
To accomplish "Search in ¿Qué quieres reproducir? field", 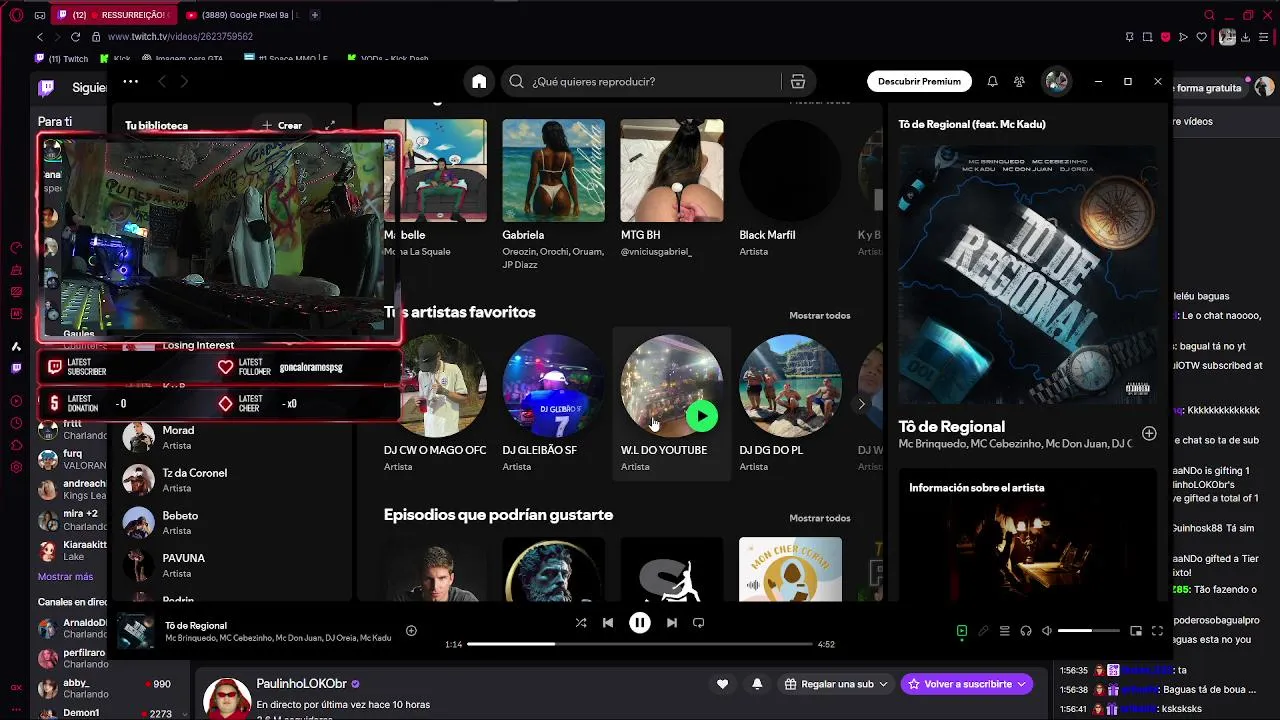I will 641,82.
